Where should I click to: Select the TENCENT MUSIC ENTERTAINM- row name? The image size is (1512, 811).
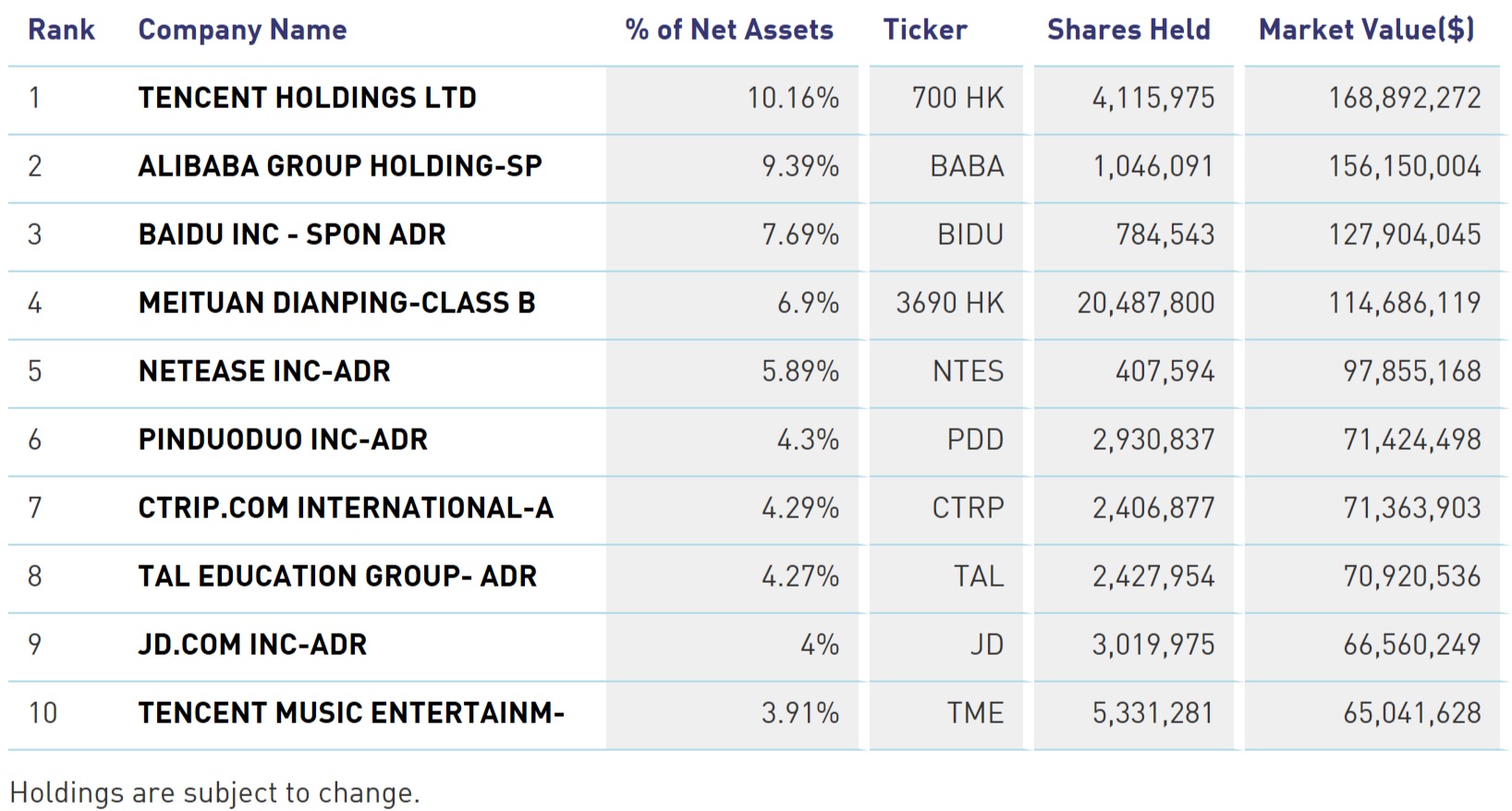pos(351,713)
